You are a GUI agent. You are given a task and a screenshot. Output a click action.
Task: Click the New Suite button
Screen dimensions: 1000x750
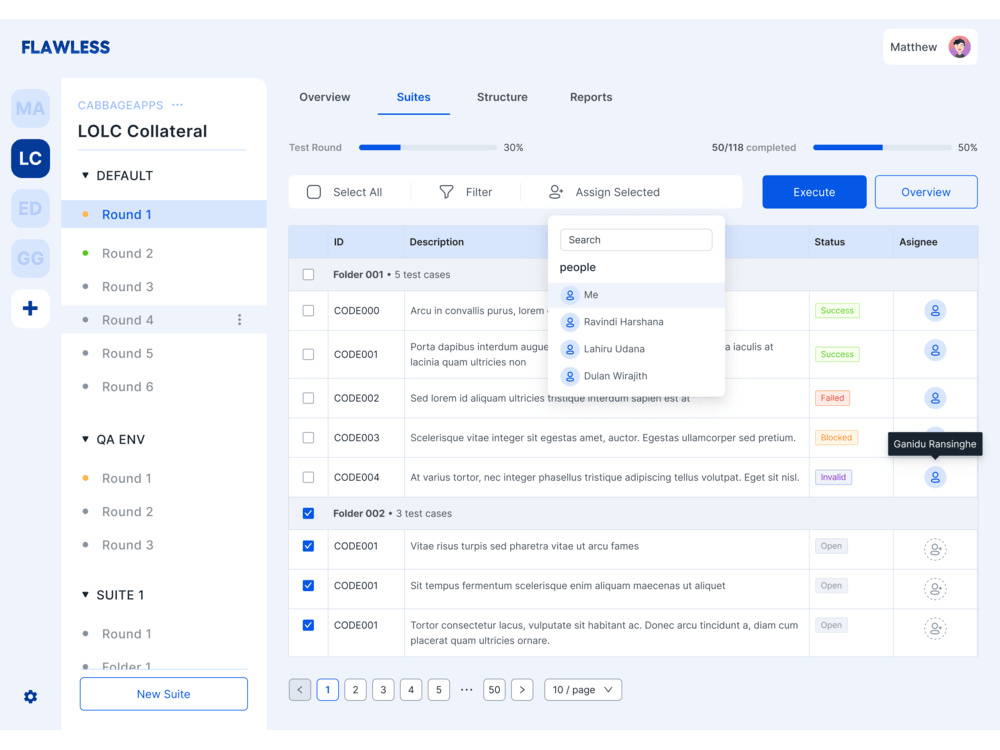tap(163, 694)
